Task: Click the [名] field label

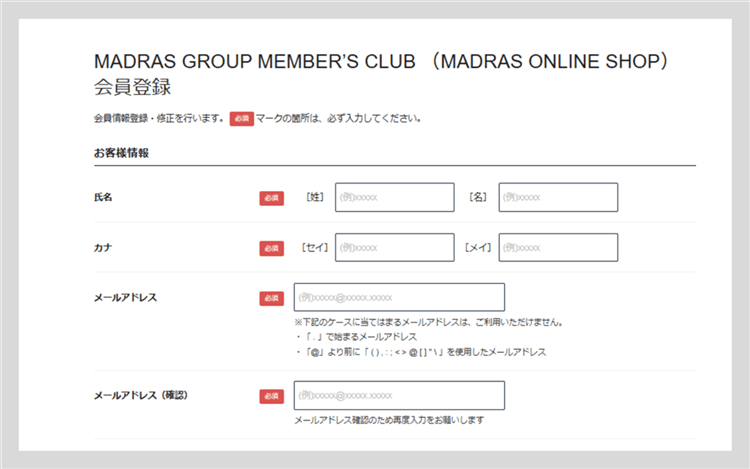Action: pyautogui.click(x=478, y=197)
